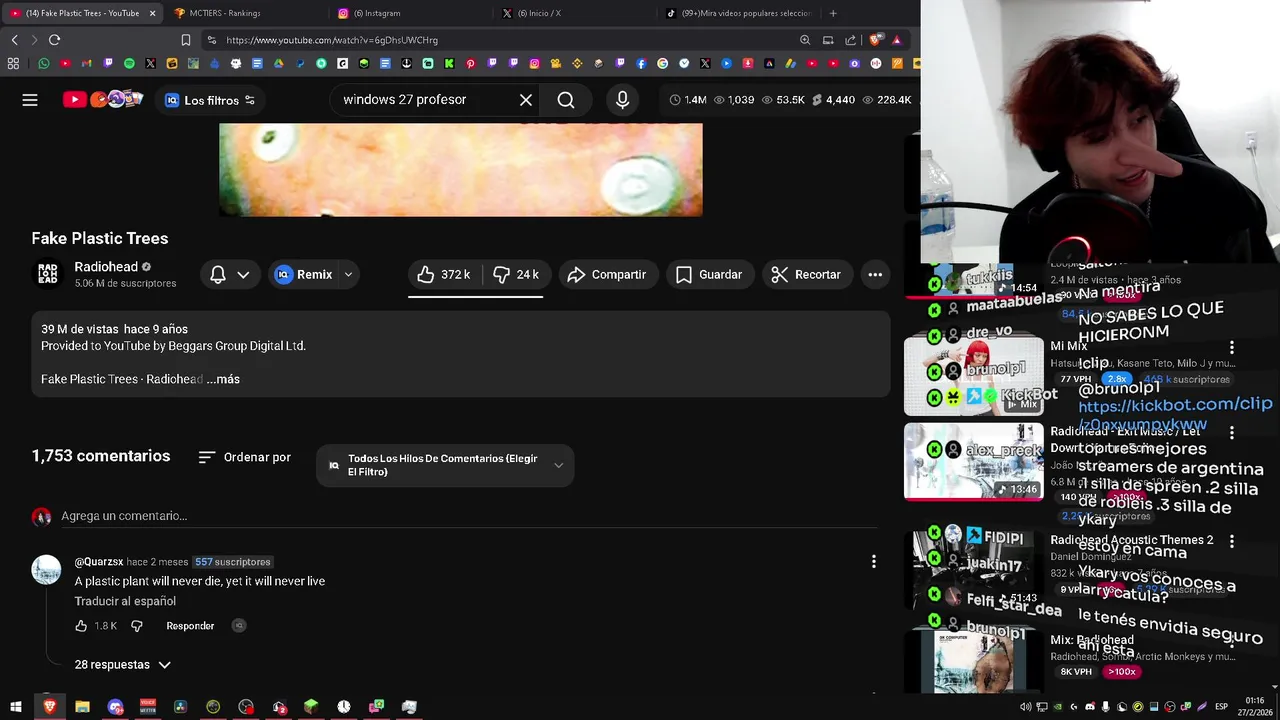Open the YouTube hamburger guide menu

(30, 100)
